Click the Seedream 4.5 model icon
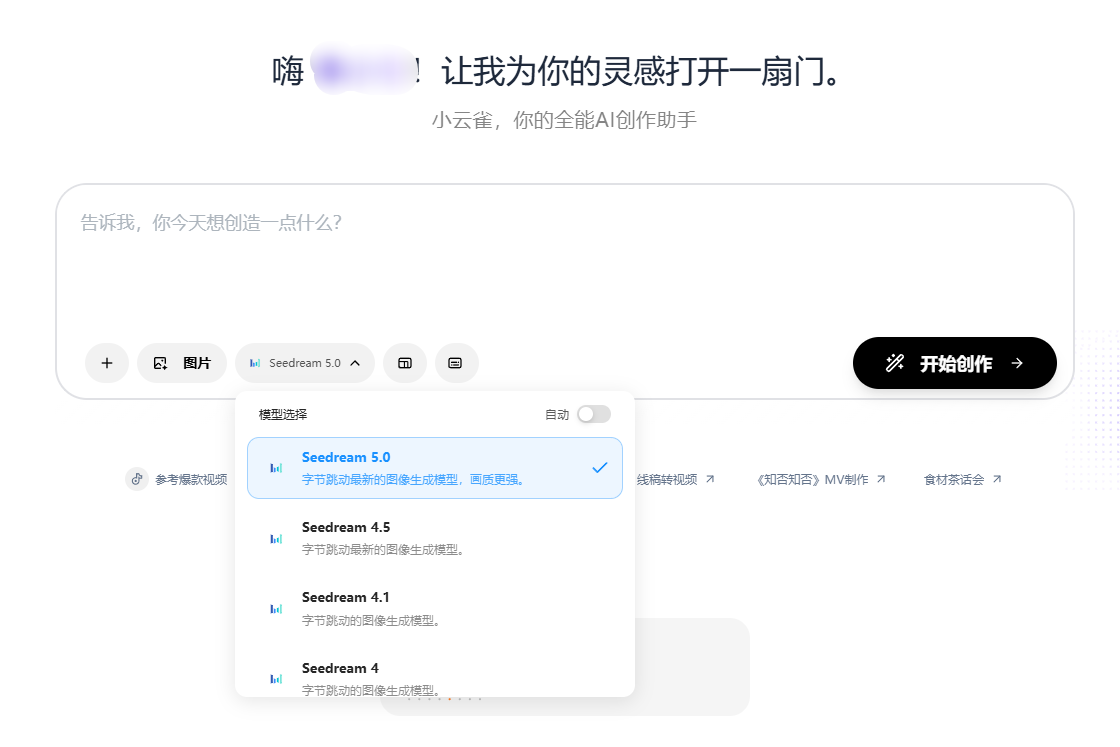Screen dimensions: 1120x747 (276, 539)
